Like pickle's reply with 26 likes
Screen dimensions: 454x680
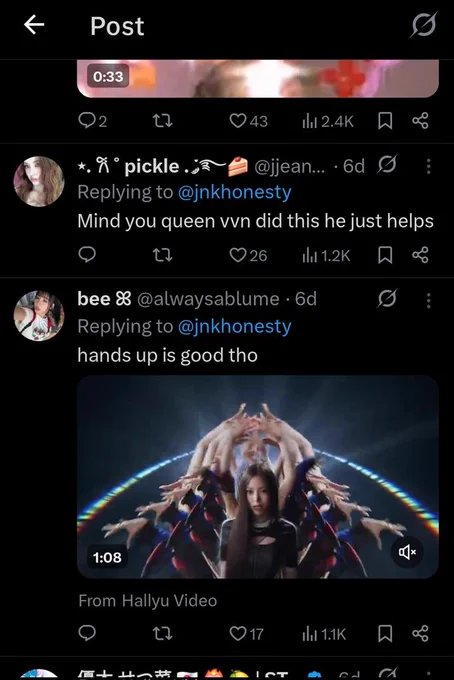tap(248, 255)
